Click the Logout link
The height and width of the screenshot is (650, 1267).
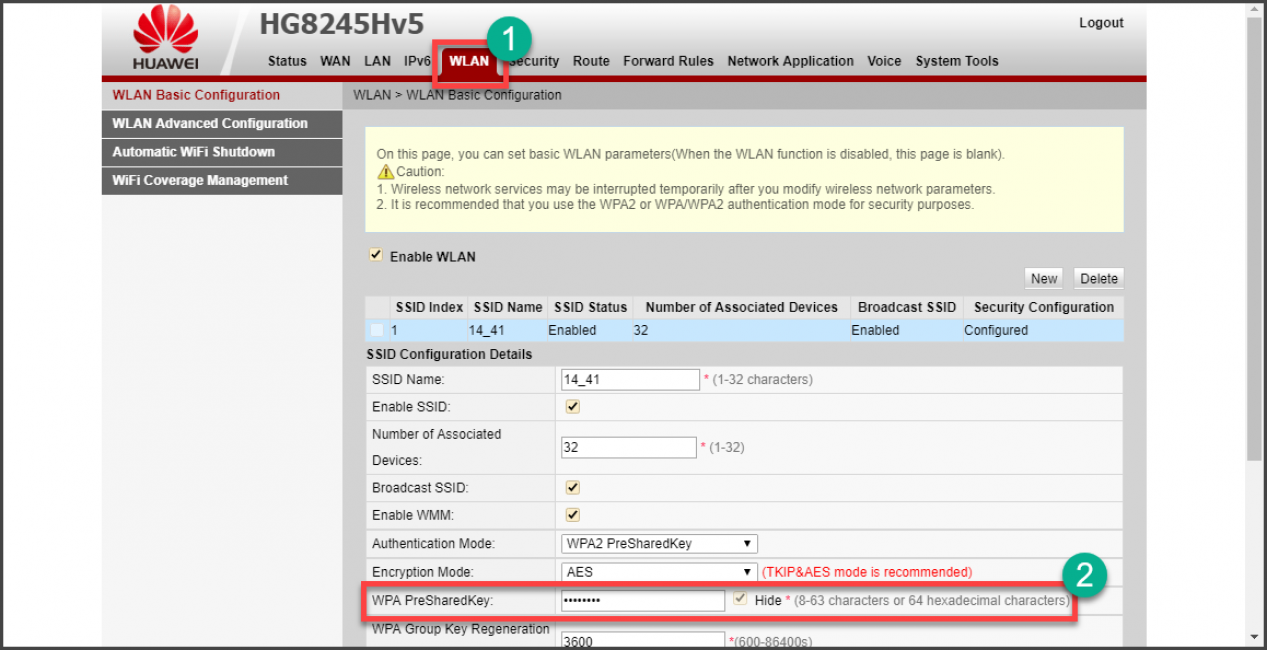click(x=1101, y=23)
